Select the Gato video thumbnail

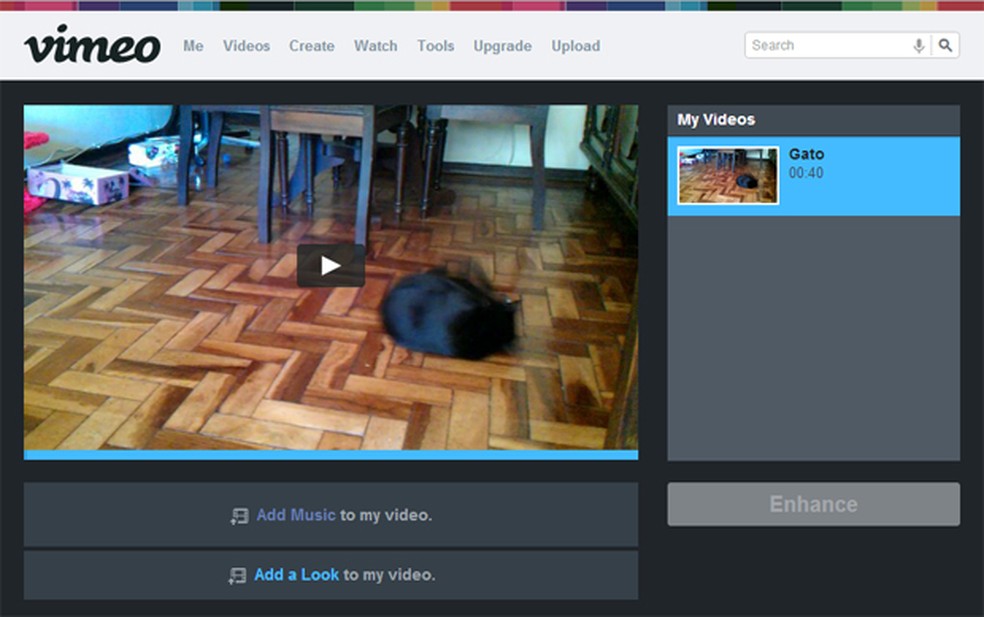tap(727, 176)
